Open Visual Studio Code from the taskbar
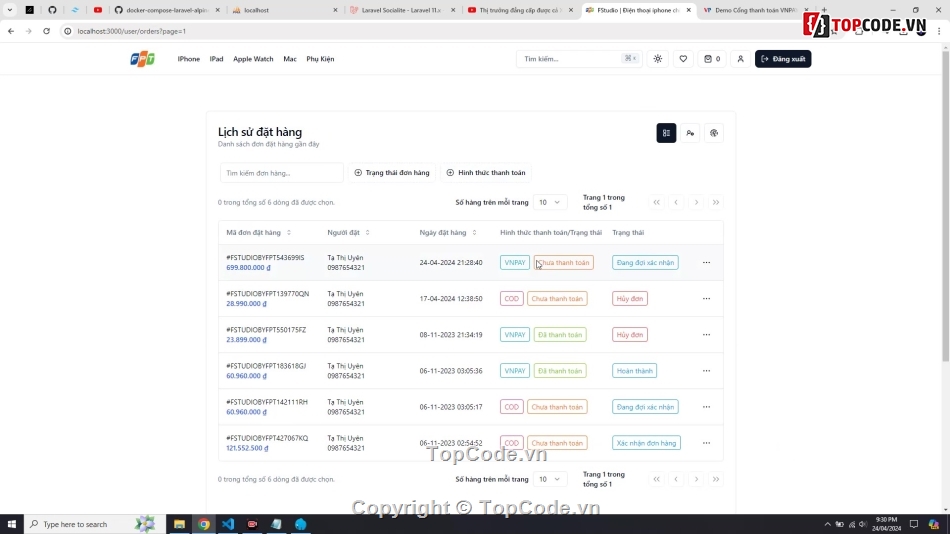The width and height of the screenshot is (950, 534). coord(228,524)
